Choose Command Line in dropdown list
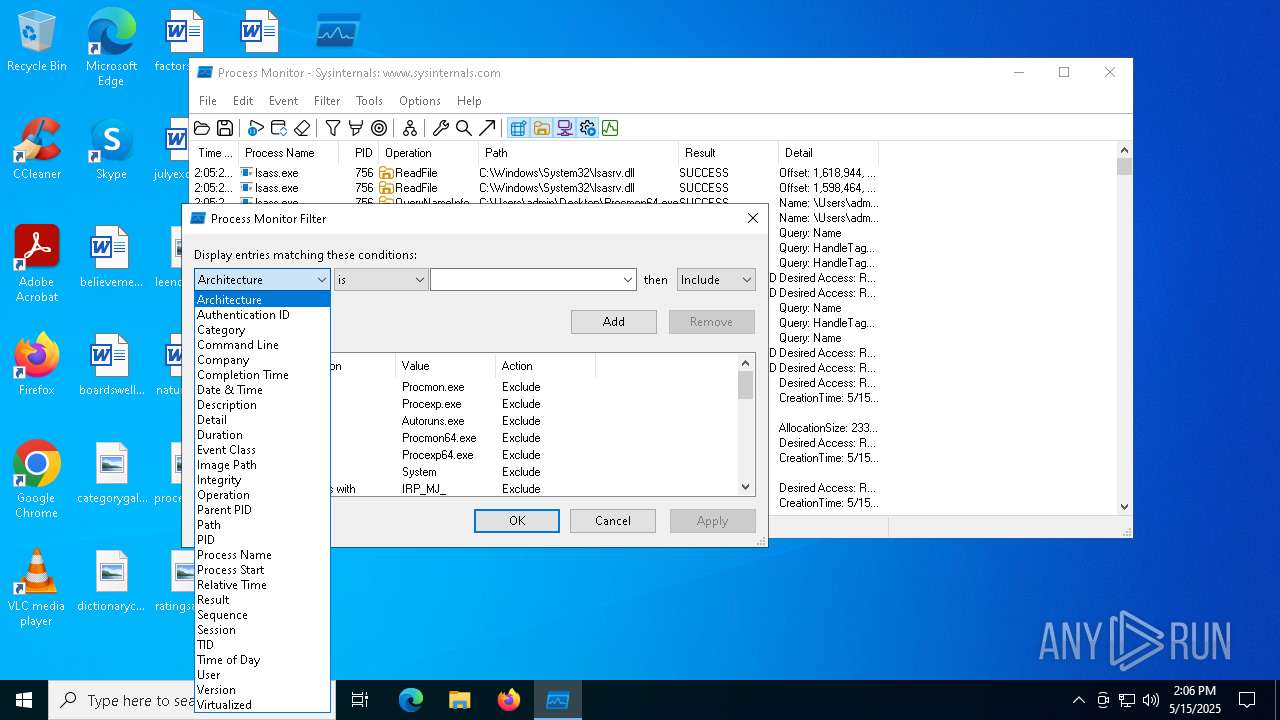The height and width of the screenshot is (720, 1280). [262, 345]
